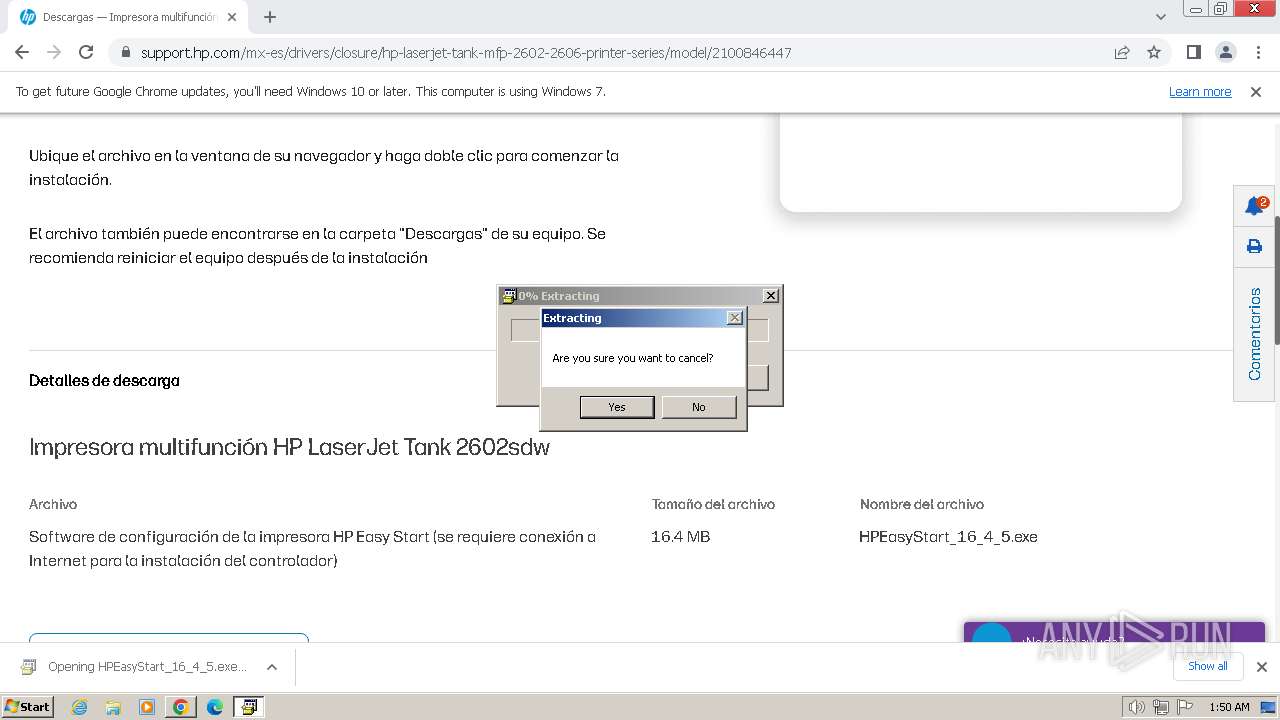Click the 1:50 AM system clock
The width and height of the screenshot is (1280, 720).
click(x=1229, y=707)
